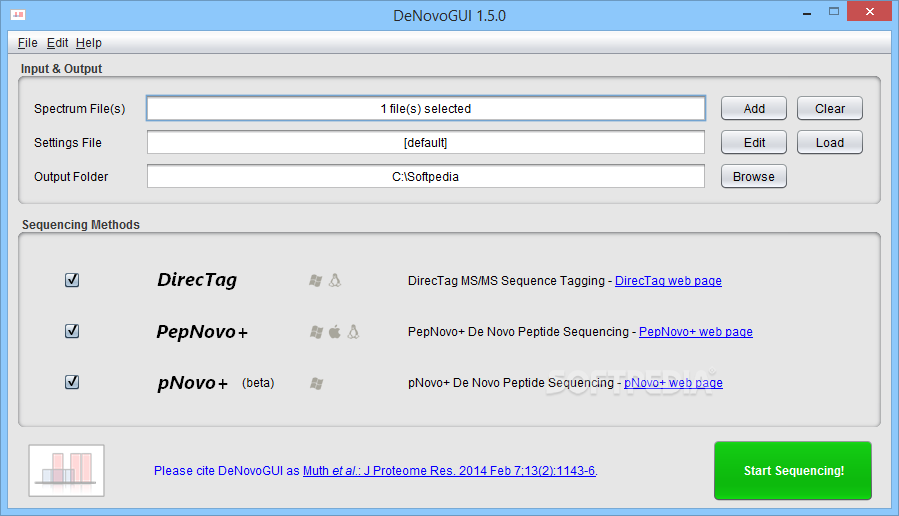899x516 pixels.
Task: Click the Windows icon next to pNovo+
Action: click(316, 383)
